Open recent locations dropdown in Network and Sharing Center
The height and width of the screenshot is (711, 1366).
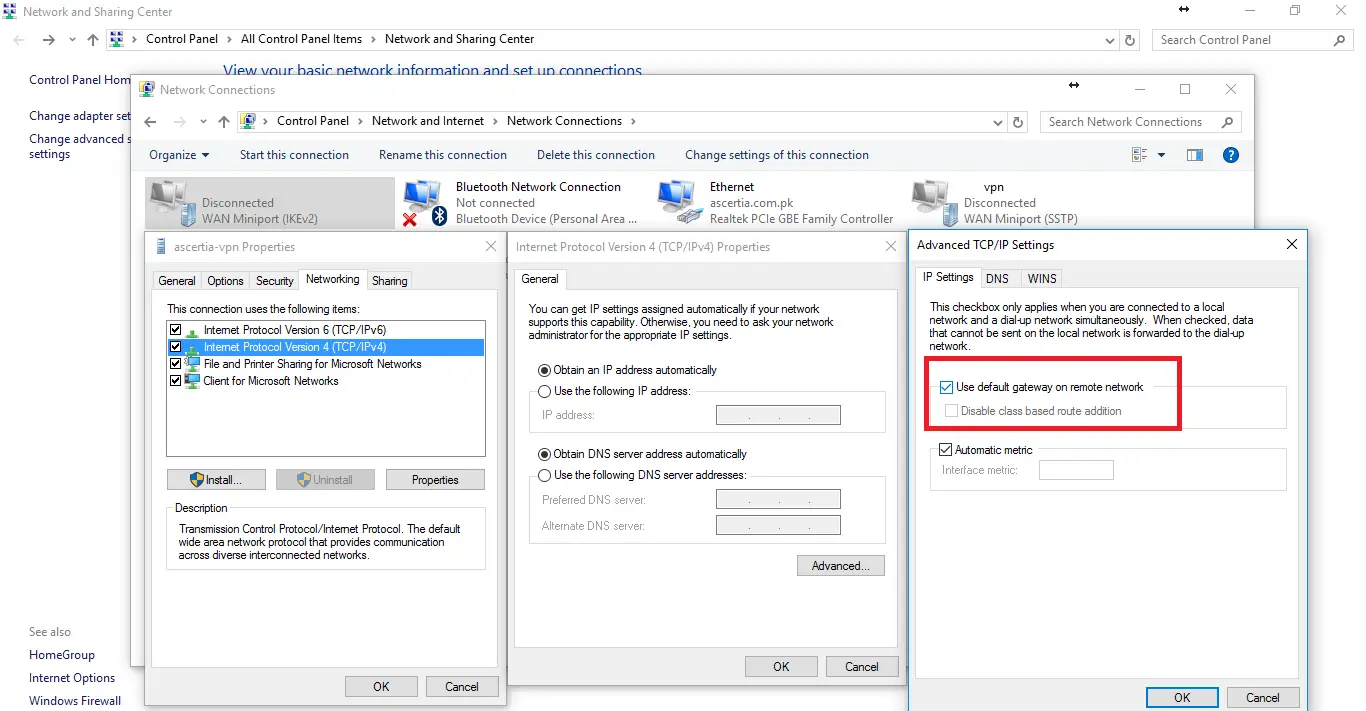[72, 40]
